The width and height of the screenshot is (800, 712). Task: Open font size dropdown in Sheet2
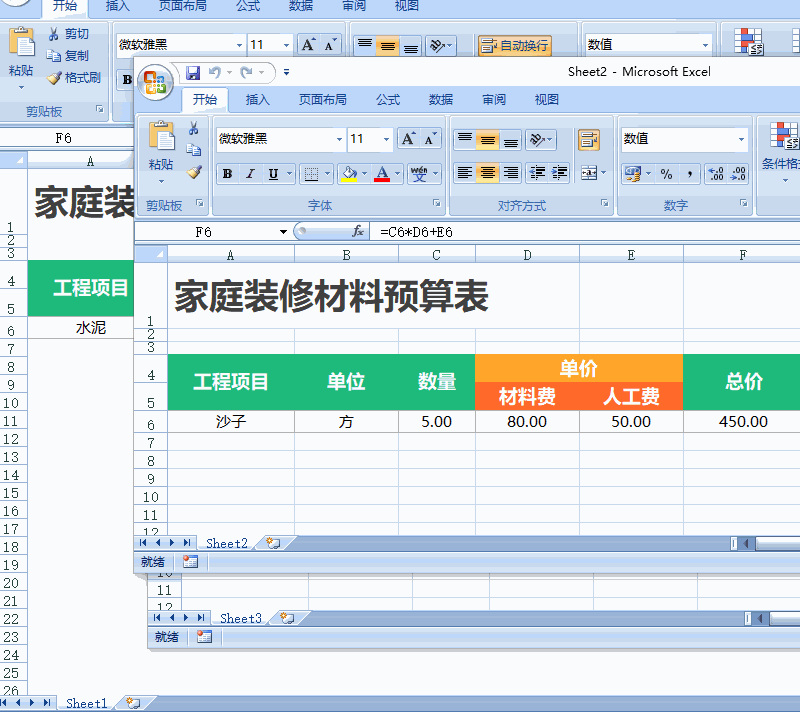(386, 139)
